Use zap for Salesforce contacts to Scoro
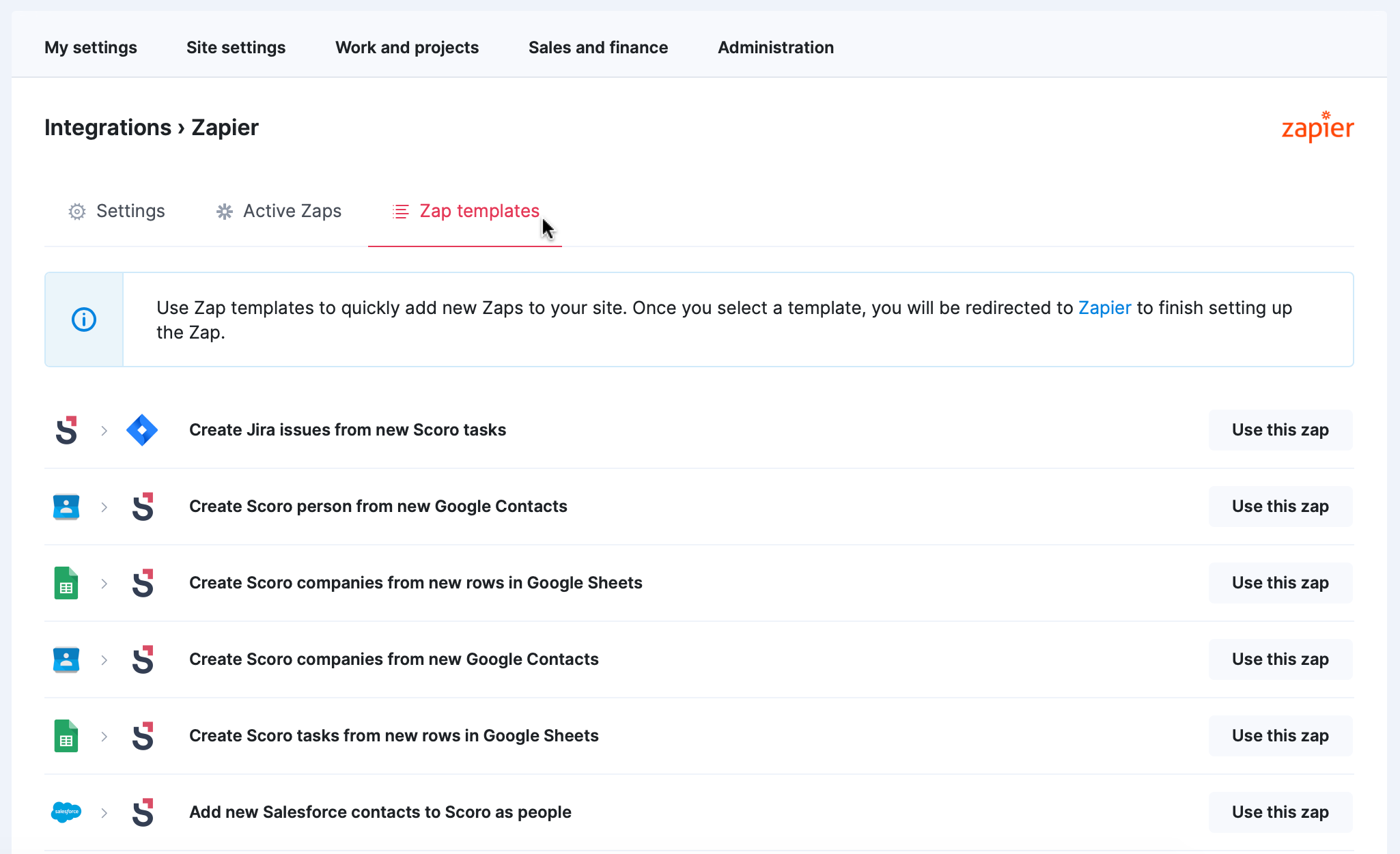 1280,812
